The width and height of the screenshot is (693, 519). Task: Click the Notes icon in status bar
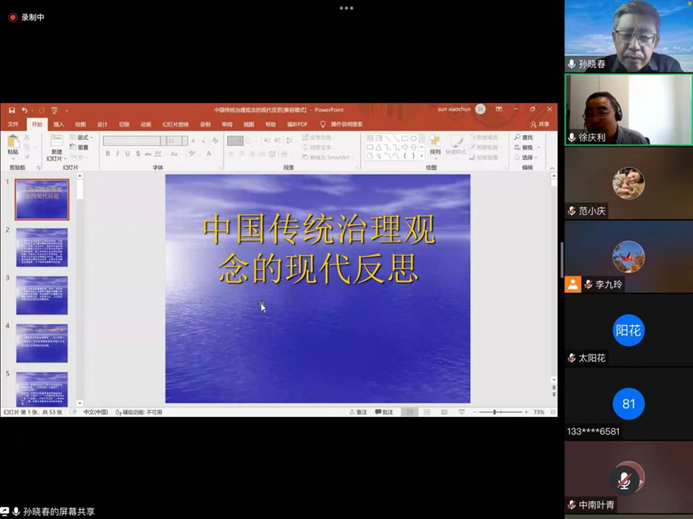[x=358, y=412]
